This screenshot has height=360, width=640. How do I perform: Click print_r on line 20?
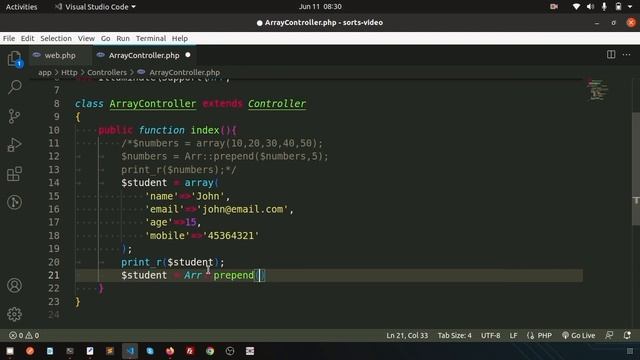141,262
